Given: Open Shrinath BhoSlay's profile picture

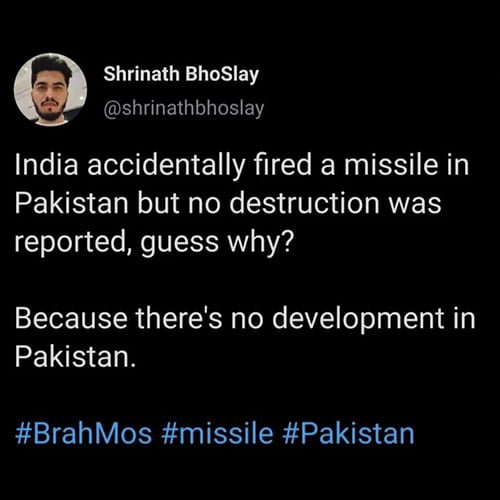Looking at the screenshot, I should pyautogui.click(x=51, y=90).
